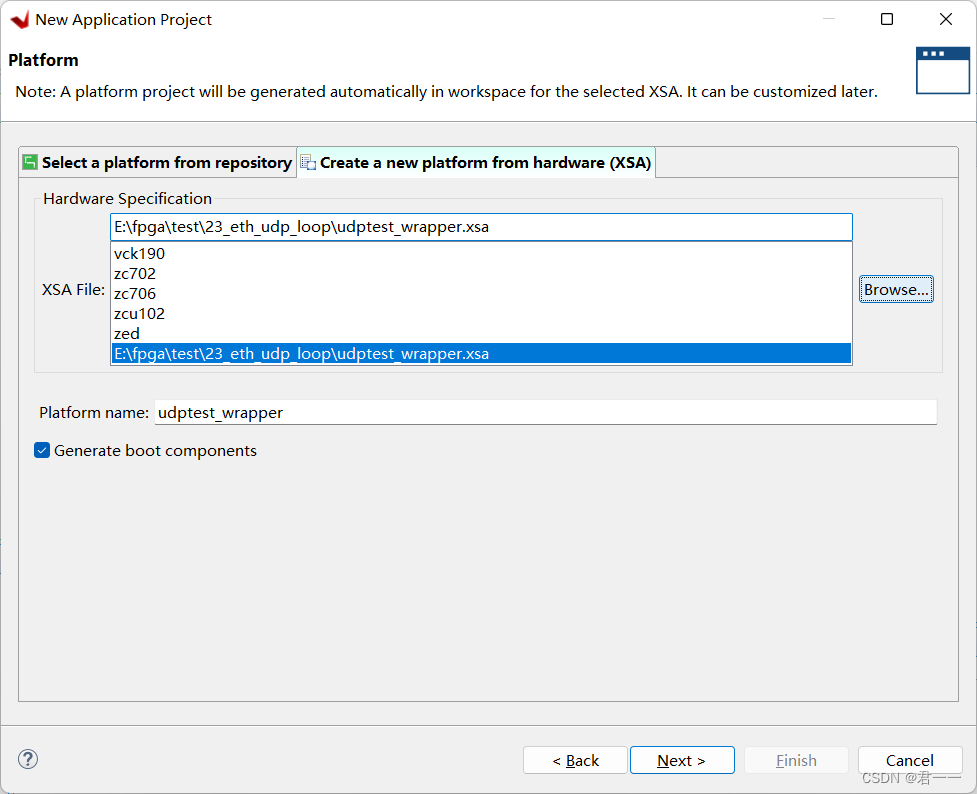The image size is (977, 794).
Task: Proceed with the Next button
Action: pos(682,760)
